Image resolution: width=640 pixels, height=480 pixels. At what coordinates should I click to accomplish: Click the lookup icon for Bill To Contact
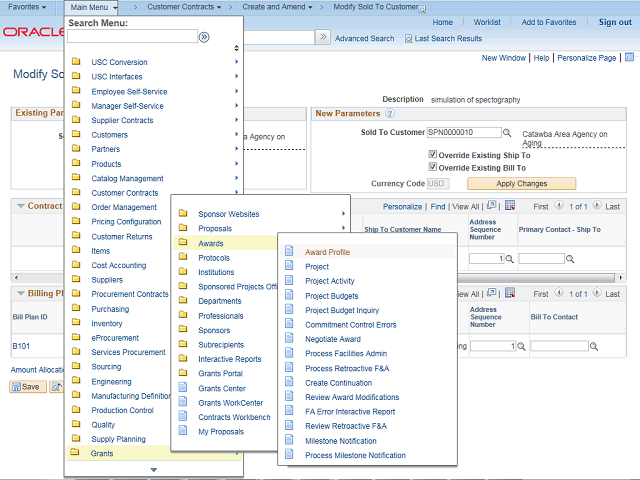(x=594, y=347)
